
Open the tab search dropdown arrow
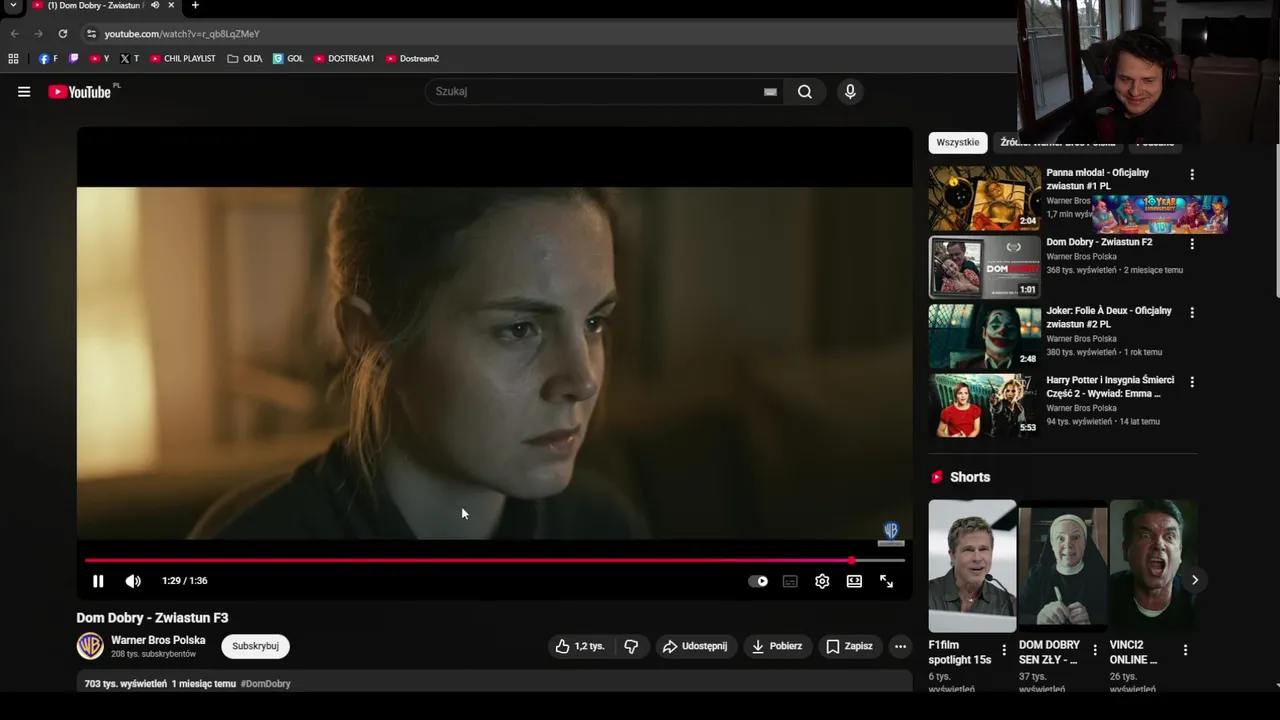point(13,6)
